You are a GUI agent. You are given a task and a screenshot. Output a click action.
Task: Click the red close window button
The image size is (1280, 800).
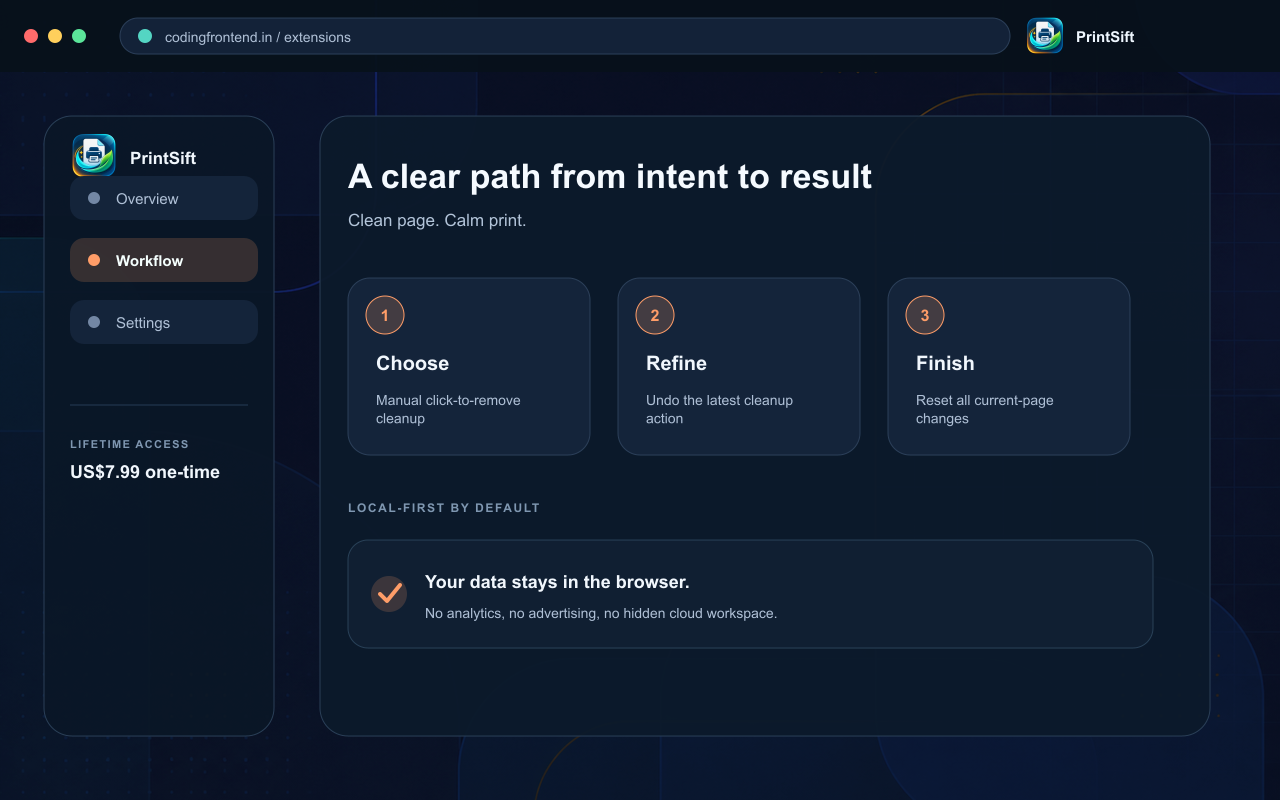[x=31, y=36]
